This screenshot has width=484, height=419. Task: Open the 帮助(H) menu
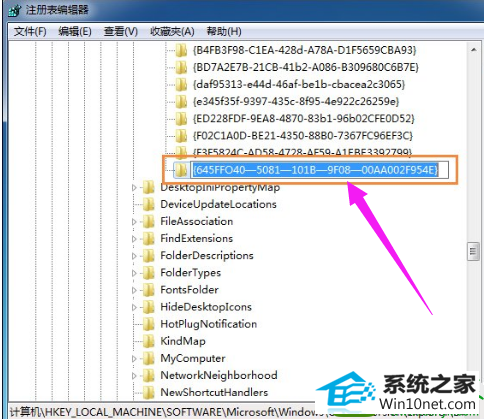click(224, 32)
